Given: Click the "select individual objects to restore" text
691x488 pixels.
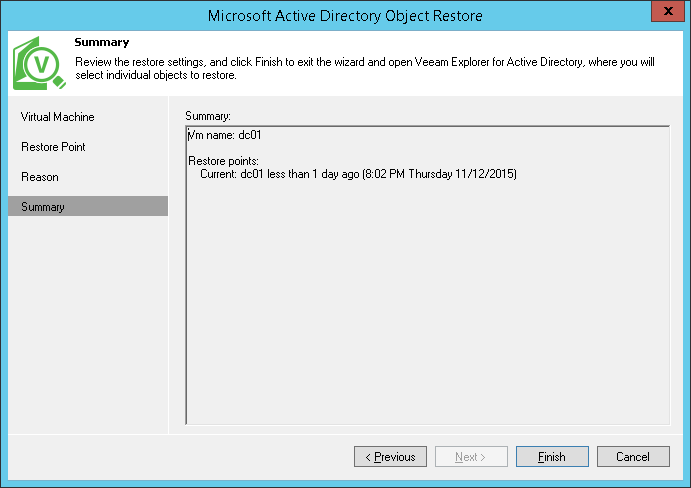Looking at the screenshot, I should (155, 75).
